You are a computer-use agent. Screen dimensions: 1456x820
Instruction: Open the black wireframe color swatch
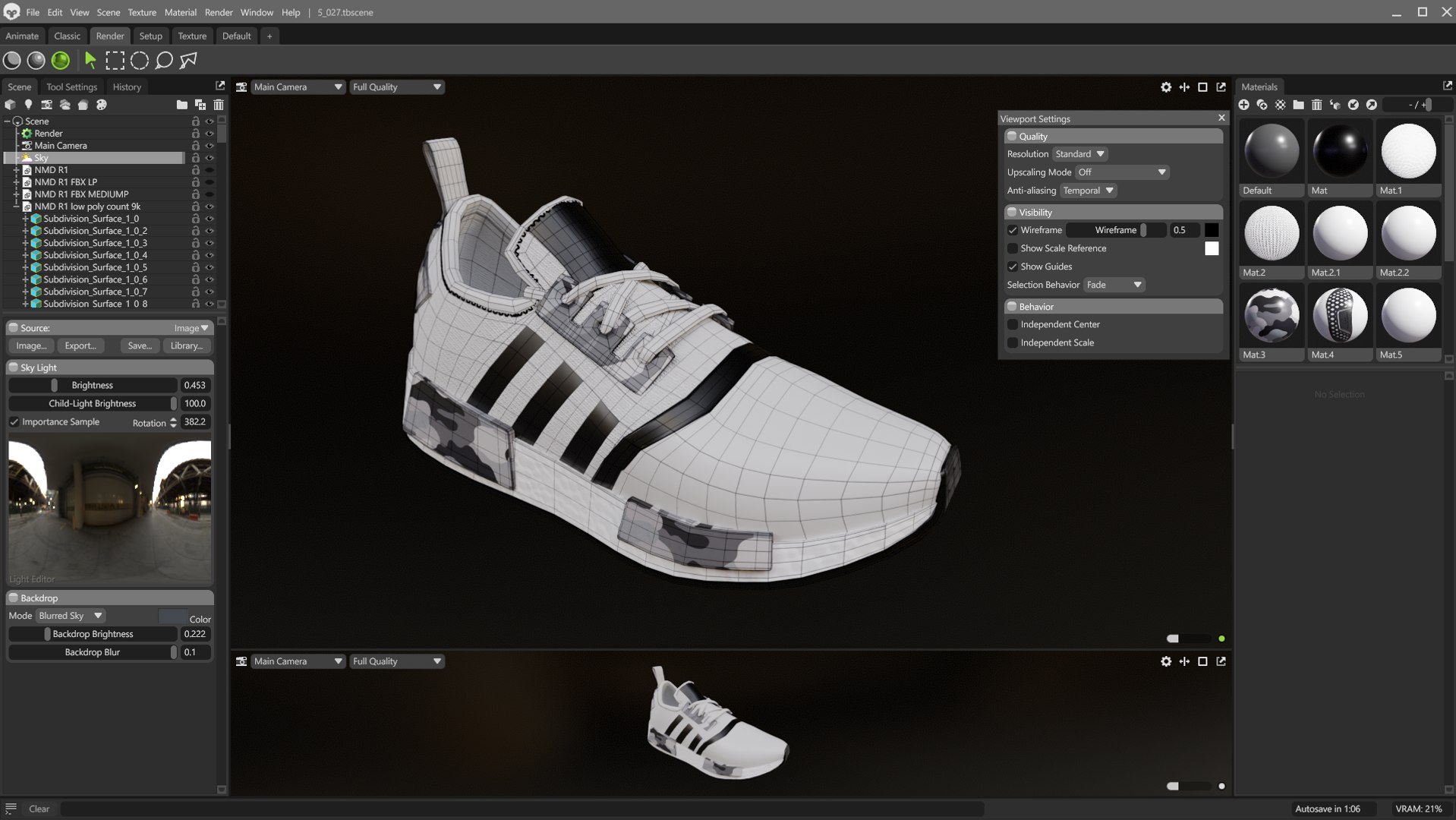click(1212, 230)
